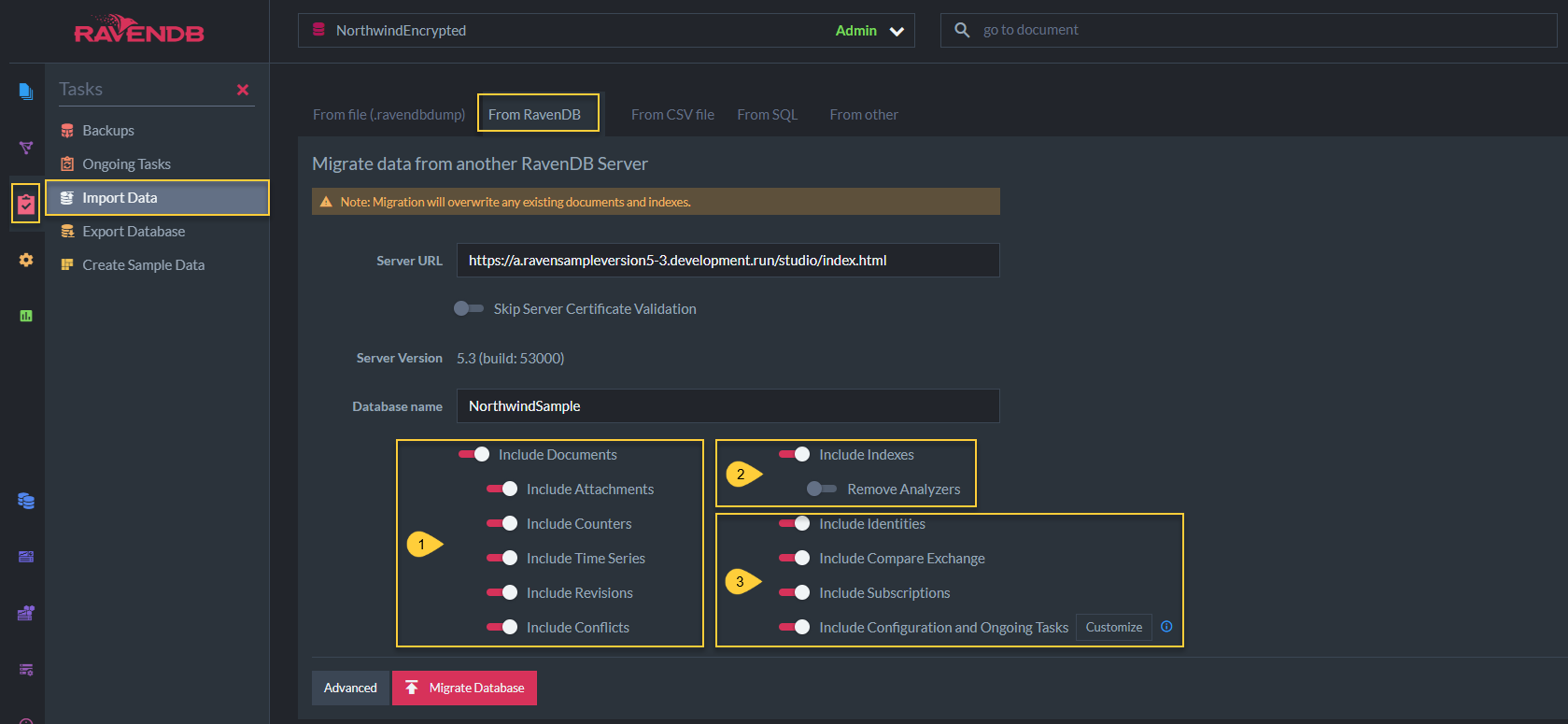Click the Backups menu icon
The width and height of the screenshot is (1568, 724).
[x=67, y=131]
